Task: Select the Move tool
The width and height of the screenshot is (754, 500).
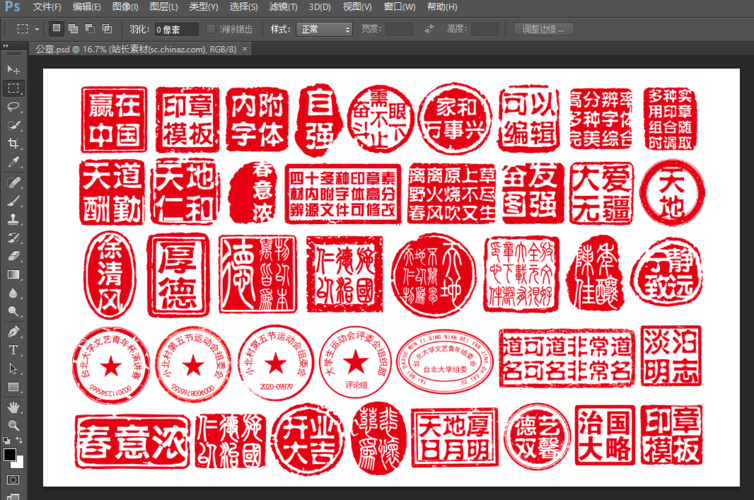Action: coord(14,70)
